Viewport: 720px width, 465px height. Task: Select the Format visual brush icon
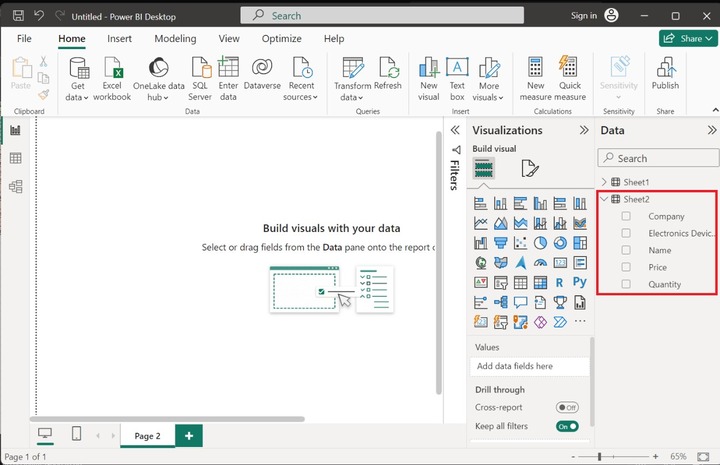point(529,168)
